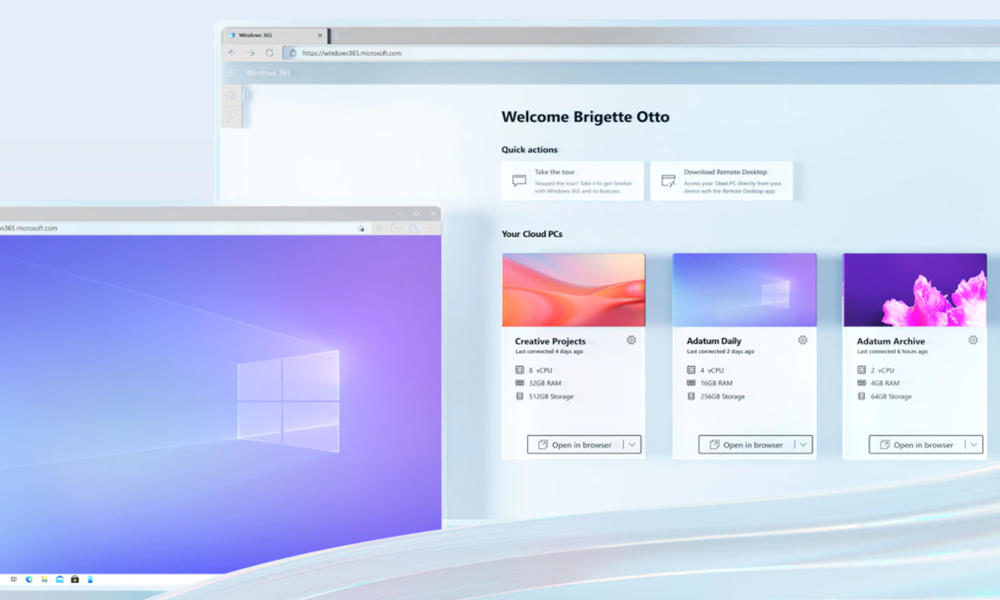
Task: Open File Explorer on the Cloud PC taskbar
Action: (44, 580)
